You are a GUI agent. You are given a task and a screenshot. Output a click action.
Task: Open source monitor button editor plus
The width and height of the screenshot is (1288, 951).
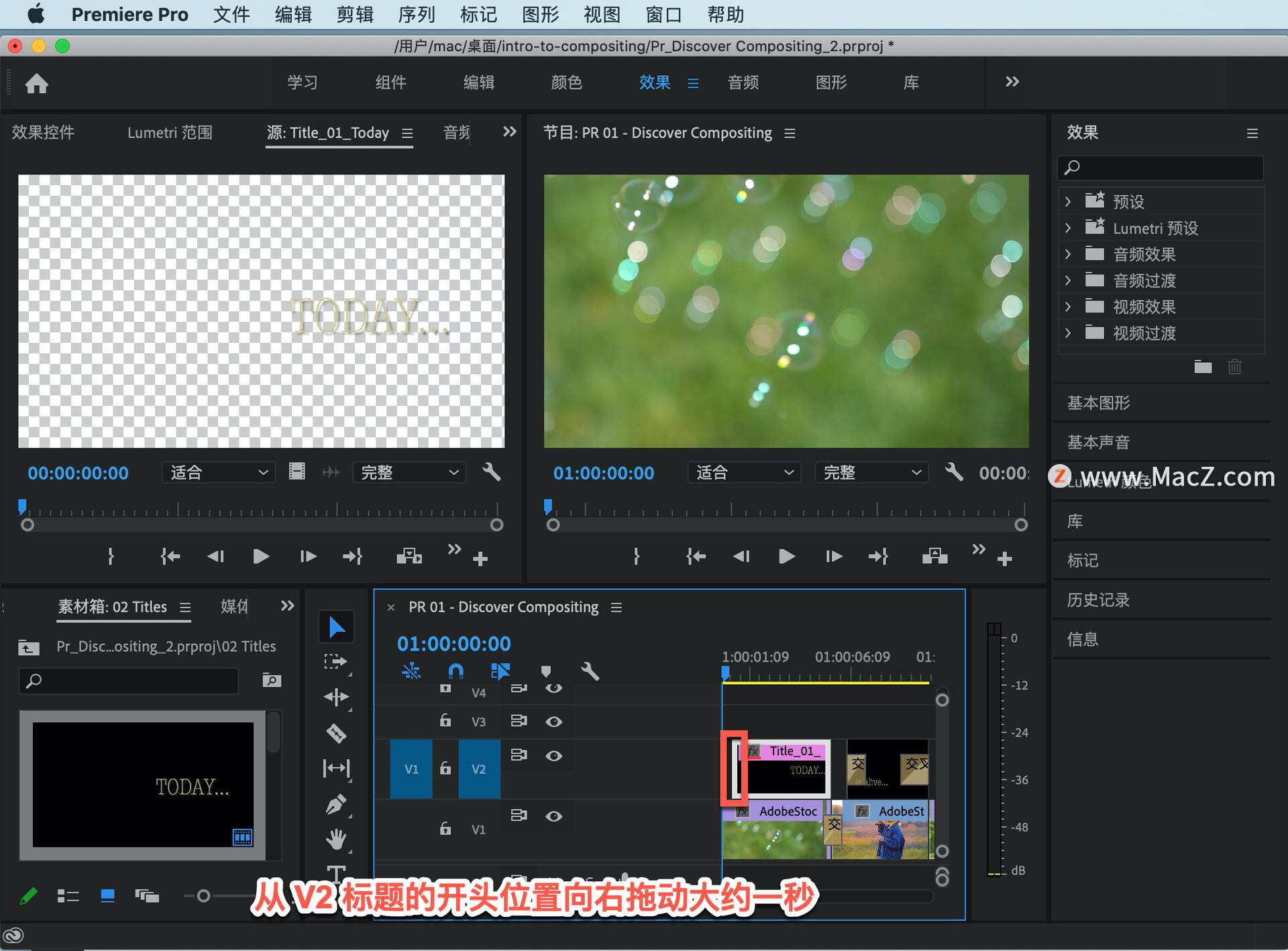(480, 559)
